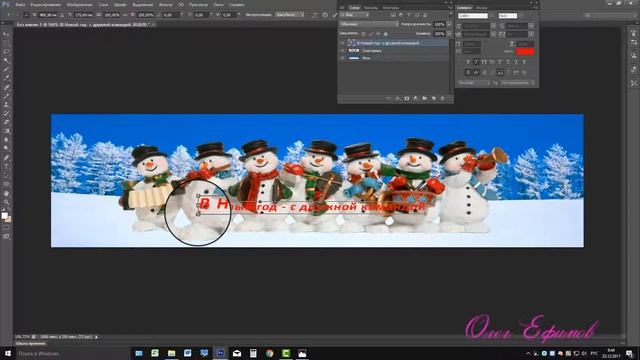Viewport: 640px width, 360px height.
Task: Open the Фильтр menu
Action: click(165, 5)
